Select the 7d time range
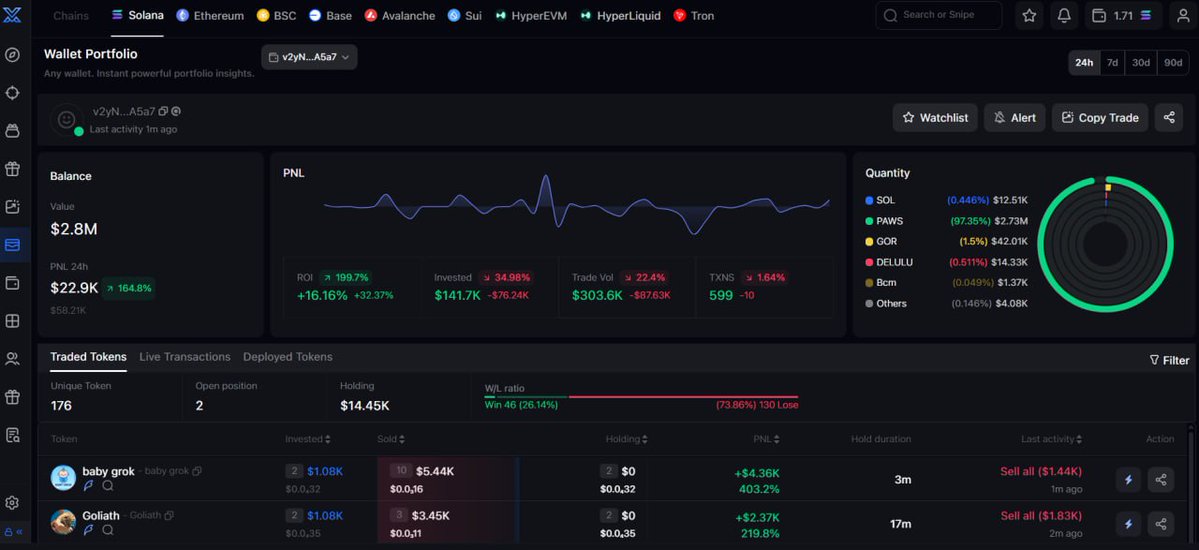 coord(1113,63)
